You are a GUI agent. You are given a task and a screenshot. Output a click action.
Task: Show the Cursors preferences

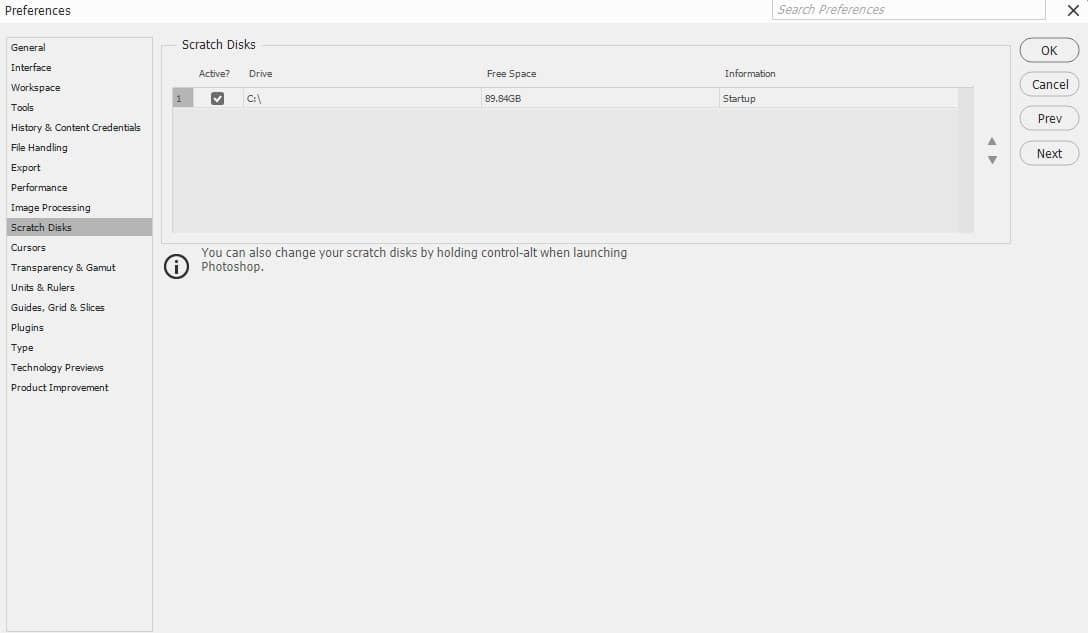tap(28, 247)
